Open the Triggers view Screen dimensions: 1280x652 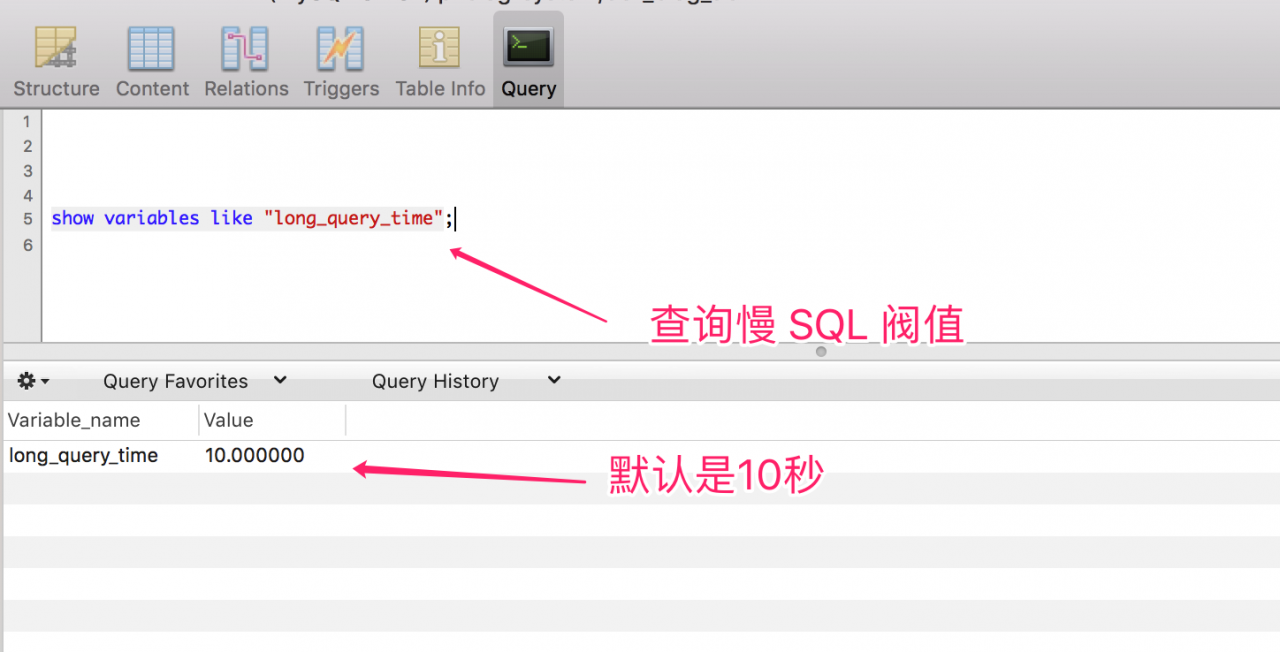(341, 62)
